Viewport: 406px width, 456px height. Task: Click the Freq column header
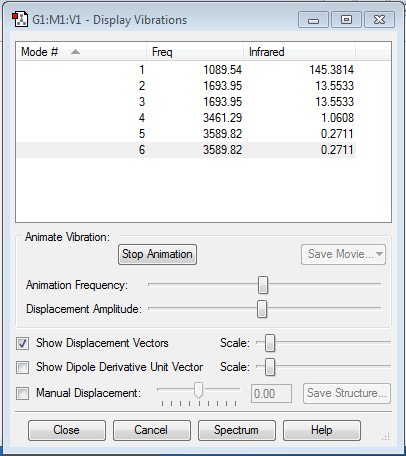(x=195, y=52)
